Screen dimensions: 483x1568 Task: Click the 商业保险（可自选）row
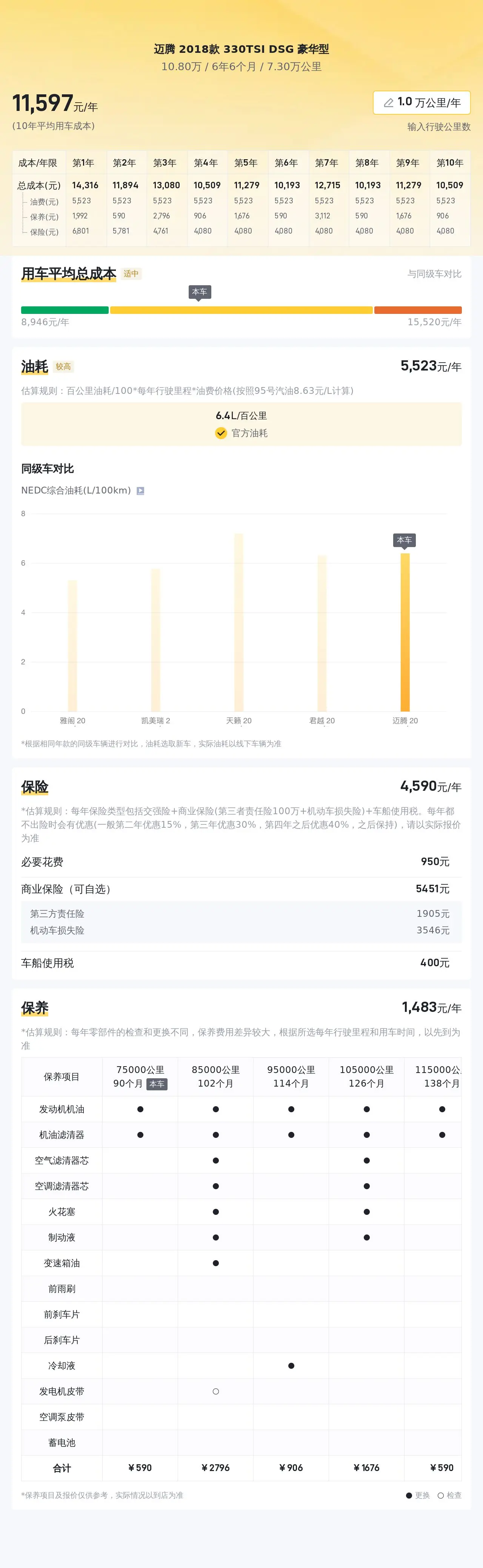(x=241, y=889)
